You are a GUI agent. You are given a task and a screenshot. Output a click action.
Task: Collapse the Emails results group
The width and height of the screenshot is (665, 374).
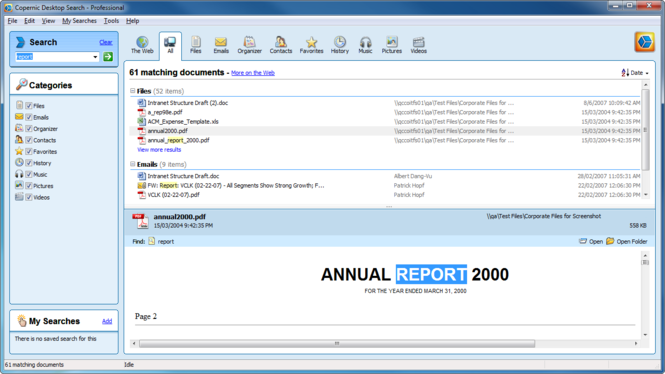133,164
